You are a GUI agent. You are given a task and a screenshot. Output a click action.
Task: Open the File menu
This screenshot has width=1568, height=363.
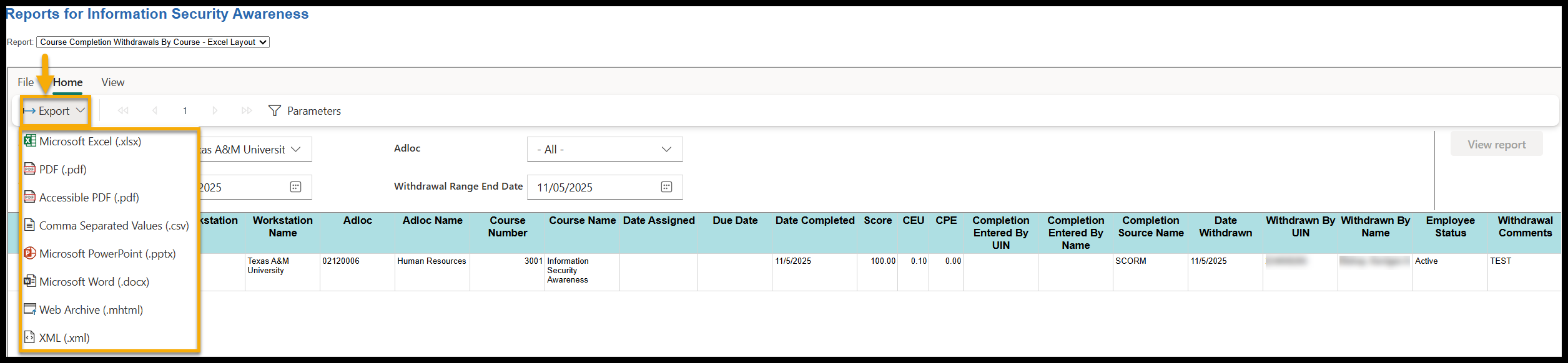pos(26,82)
